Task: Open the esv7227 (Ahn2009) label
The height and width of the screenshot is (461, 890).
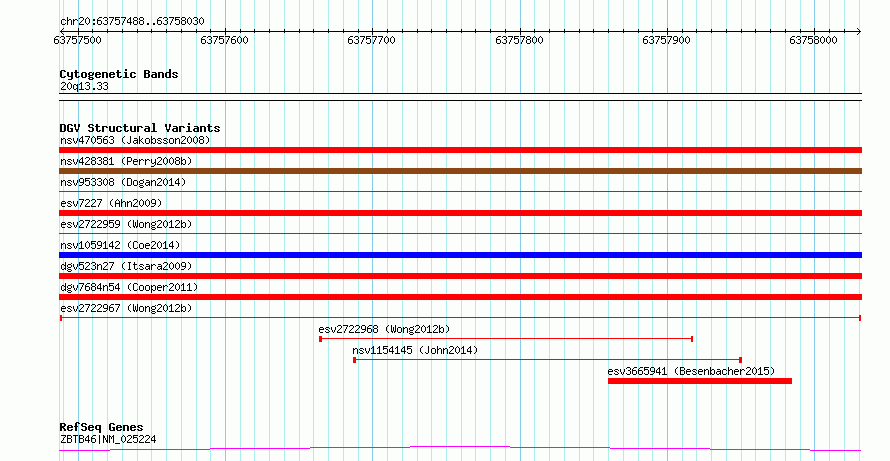Action: (111, 203)
